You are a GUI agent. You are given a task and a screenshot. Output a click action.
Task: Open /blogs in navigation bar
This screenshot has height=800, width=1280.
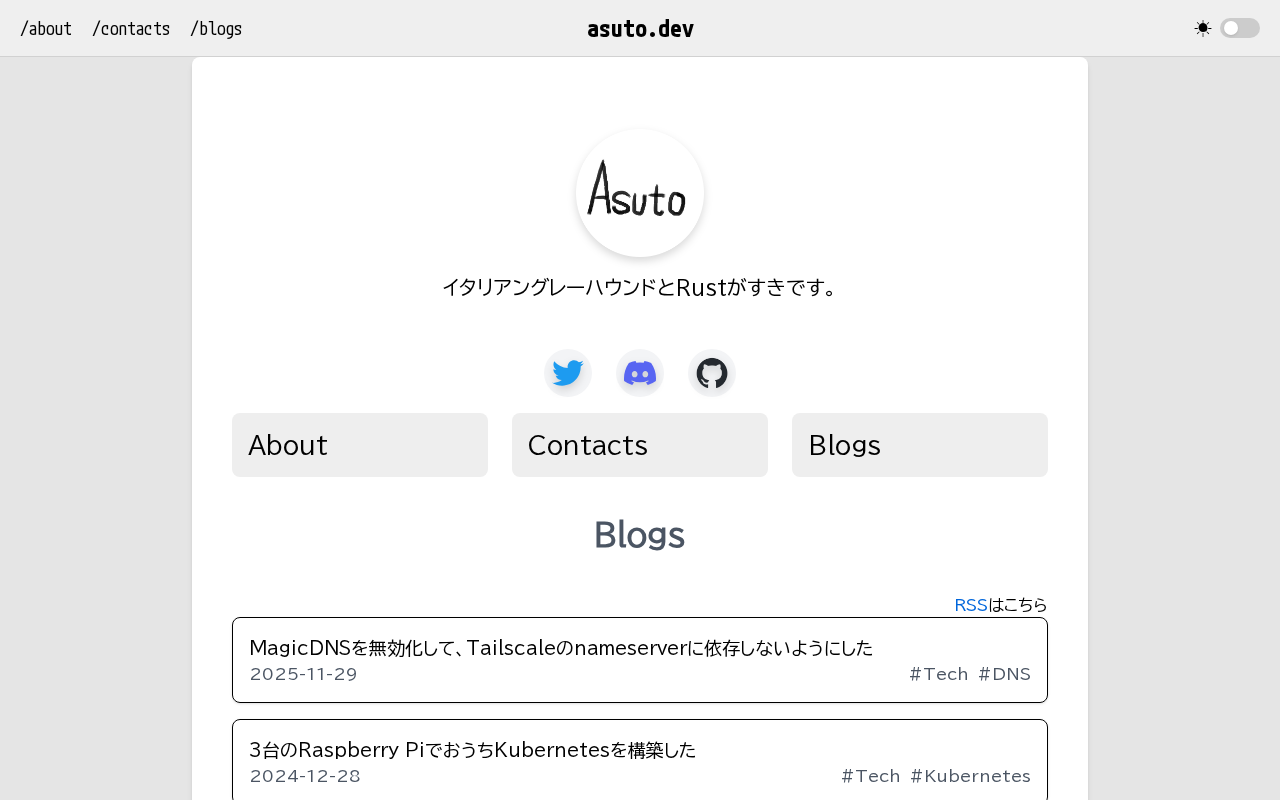(x=216, y=29)
